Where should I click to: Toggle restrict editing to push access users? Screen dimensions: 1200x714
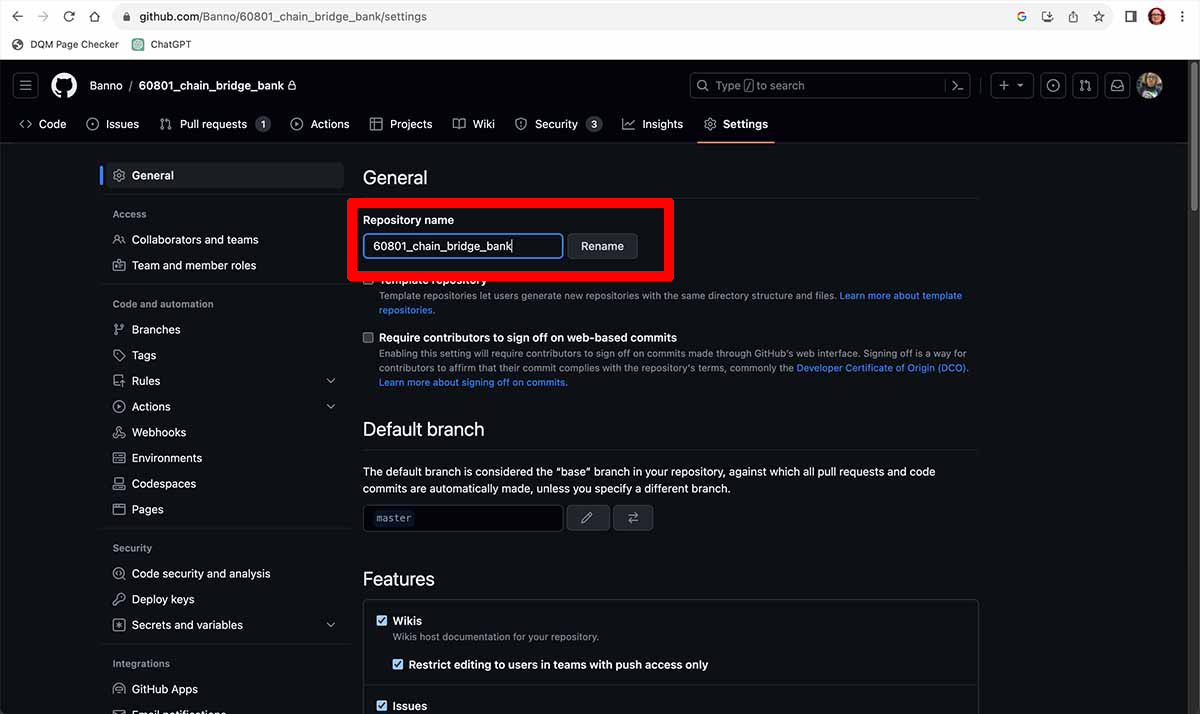pyautogui.click(x=398, y=665)
